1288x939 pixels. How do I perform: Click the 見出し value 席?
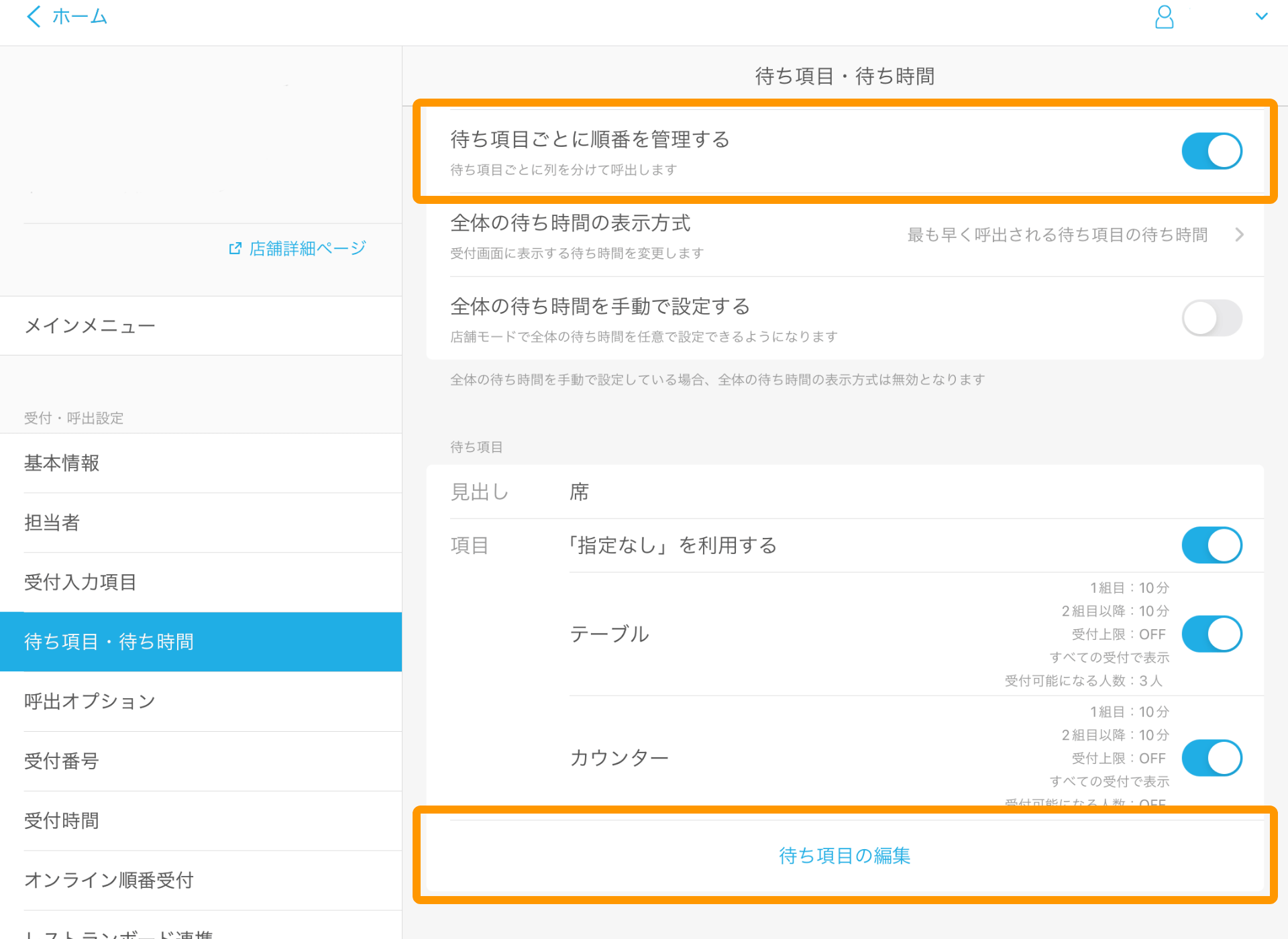coord(579,492)
